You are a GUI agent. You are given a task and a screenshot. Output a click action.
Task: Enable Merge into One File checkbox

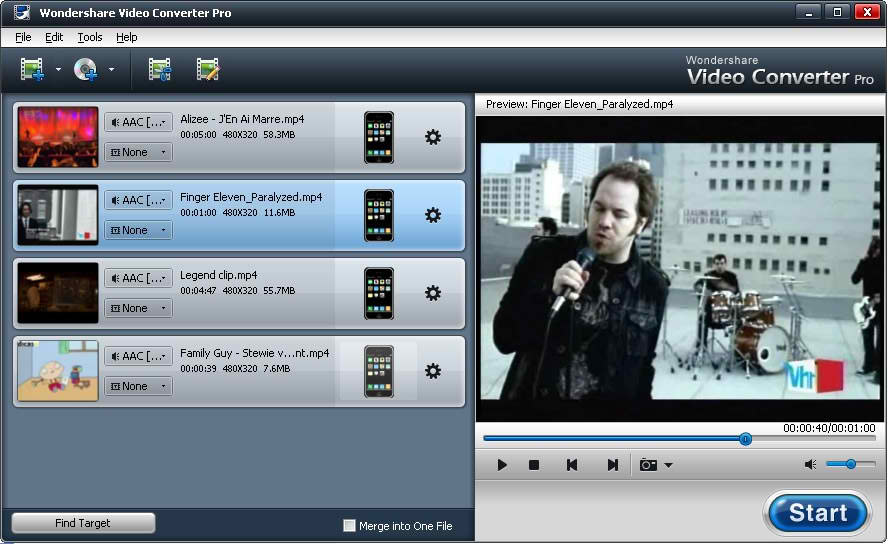pyautogui.click(x=349, y=526)
